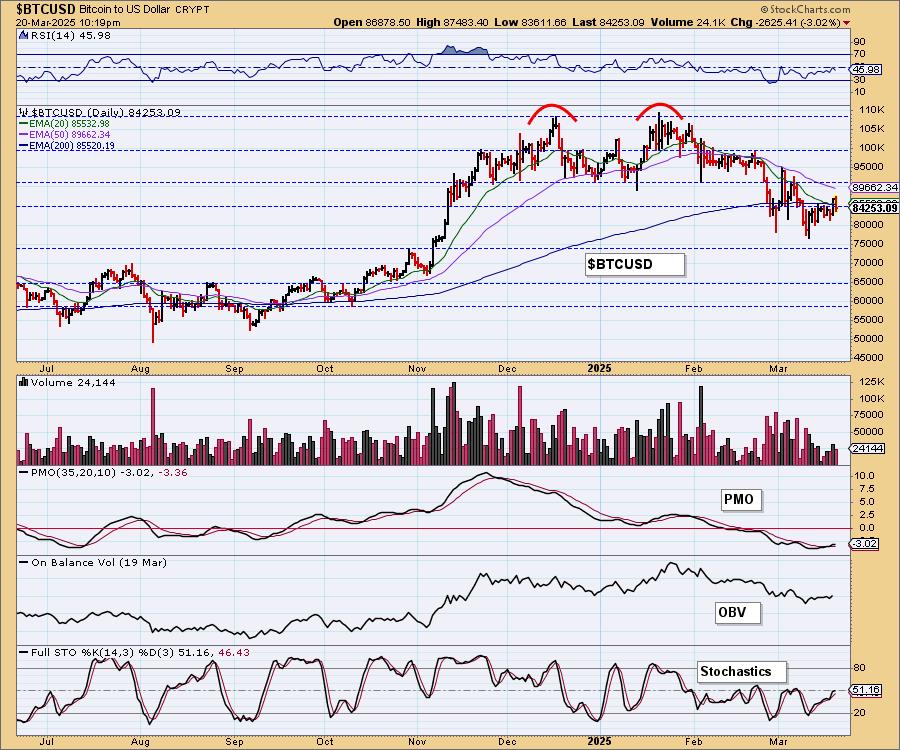Click the Stochastics annotation box

click(x=741, y=671)
